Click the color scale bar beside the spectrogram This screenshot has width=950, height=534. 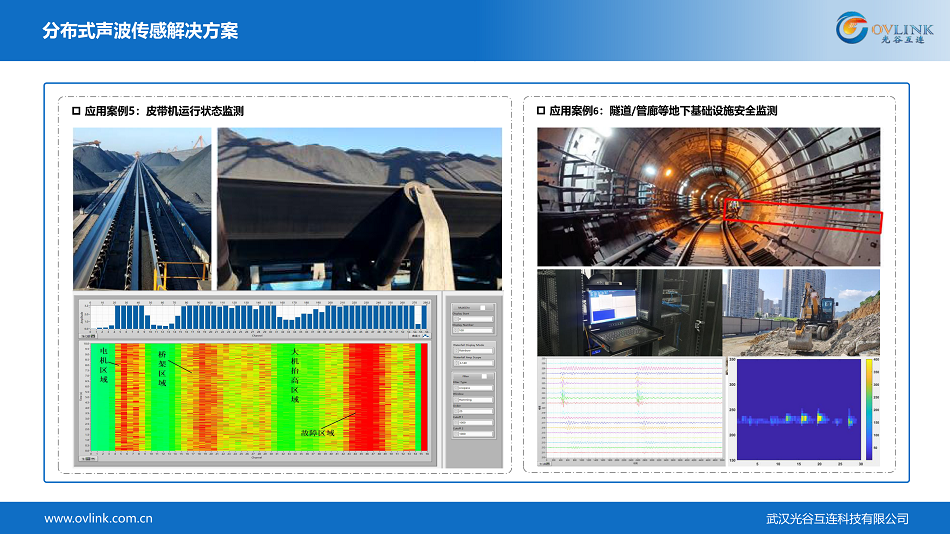[x=867, y=407]
